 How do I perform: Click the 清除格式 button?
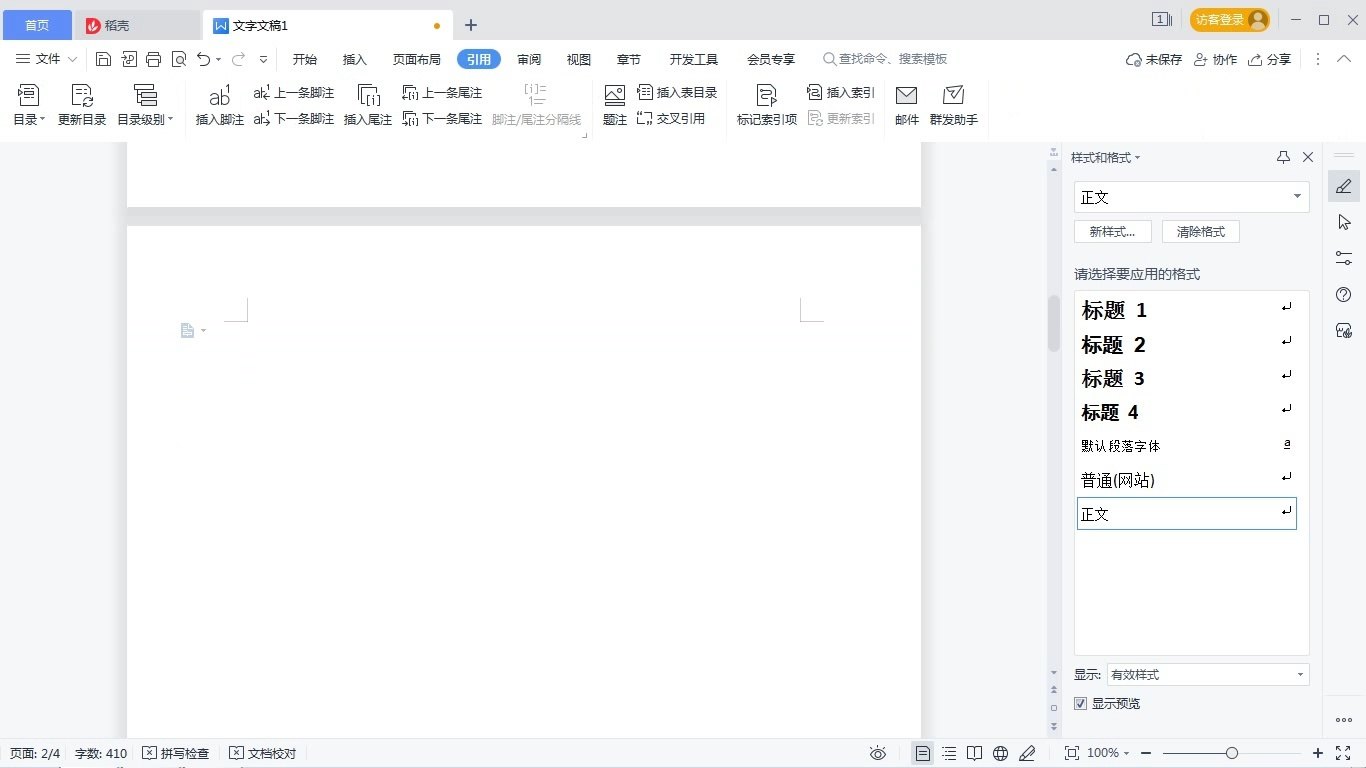tap(1200, 232)
